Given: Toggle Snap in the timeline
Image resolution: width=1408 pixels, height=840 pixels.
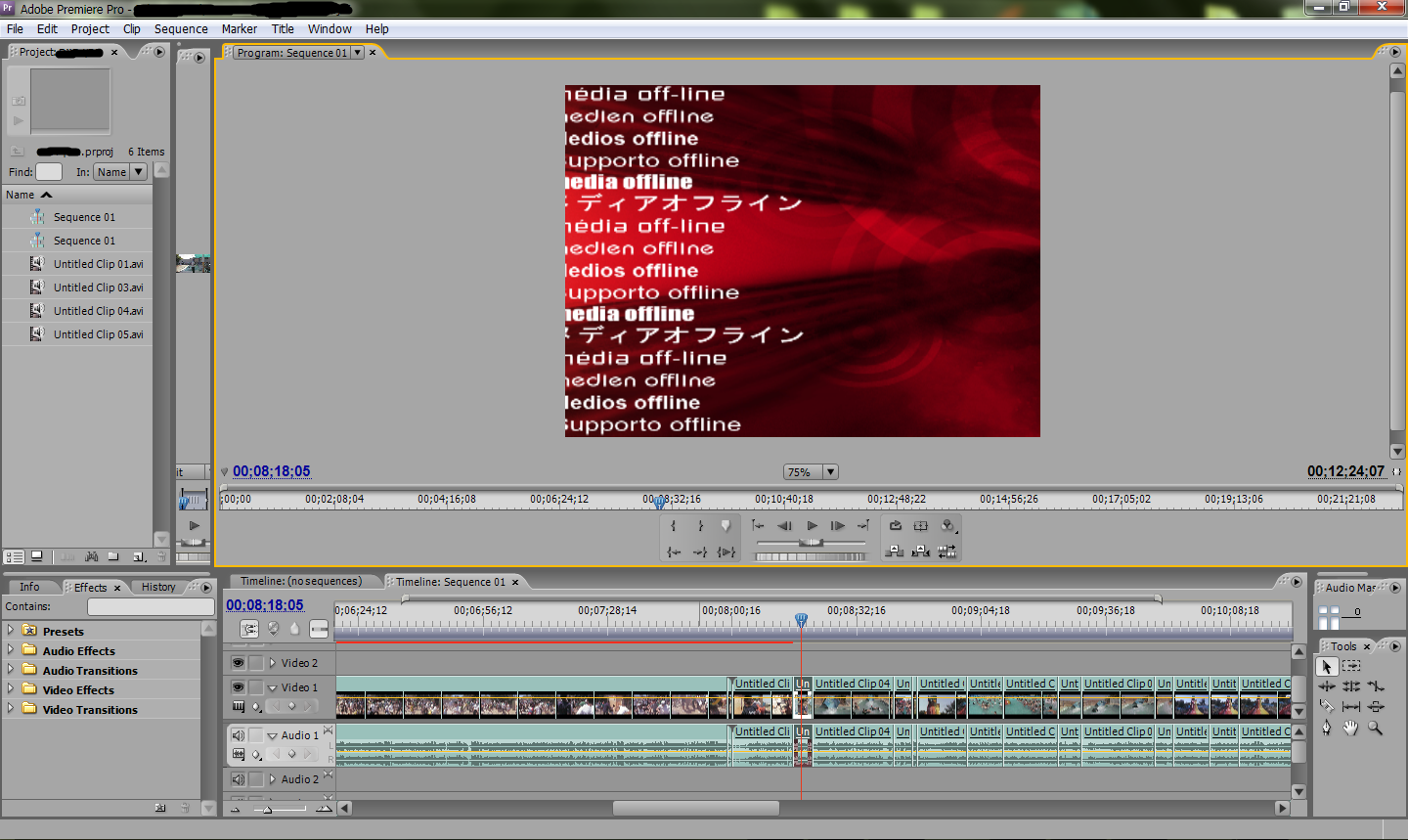Looking at the screenshot, I should coord(249,629).
